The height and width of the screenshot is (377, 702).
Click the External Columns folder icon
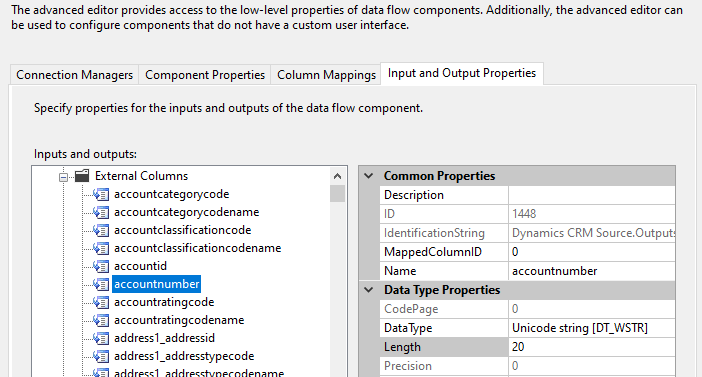pyautogui.click(x=82, y=176)
